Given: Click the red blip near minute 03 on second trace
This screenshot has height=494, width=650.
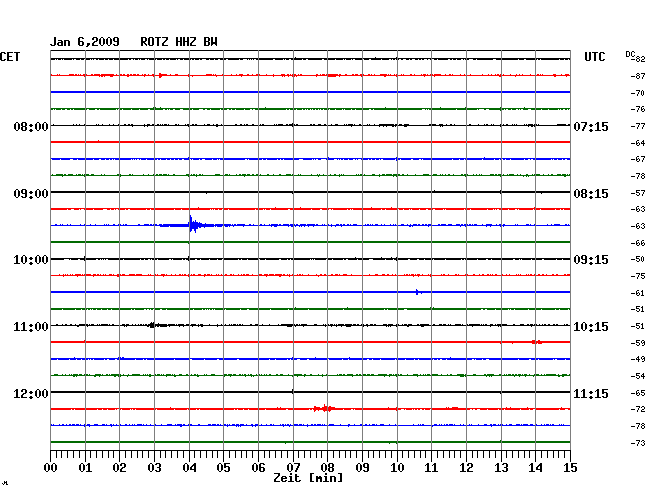Looking at the screenshot, I should (162, 75).
